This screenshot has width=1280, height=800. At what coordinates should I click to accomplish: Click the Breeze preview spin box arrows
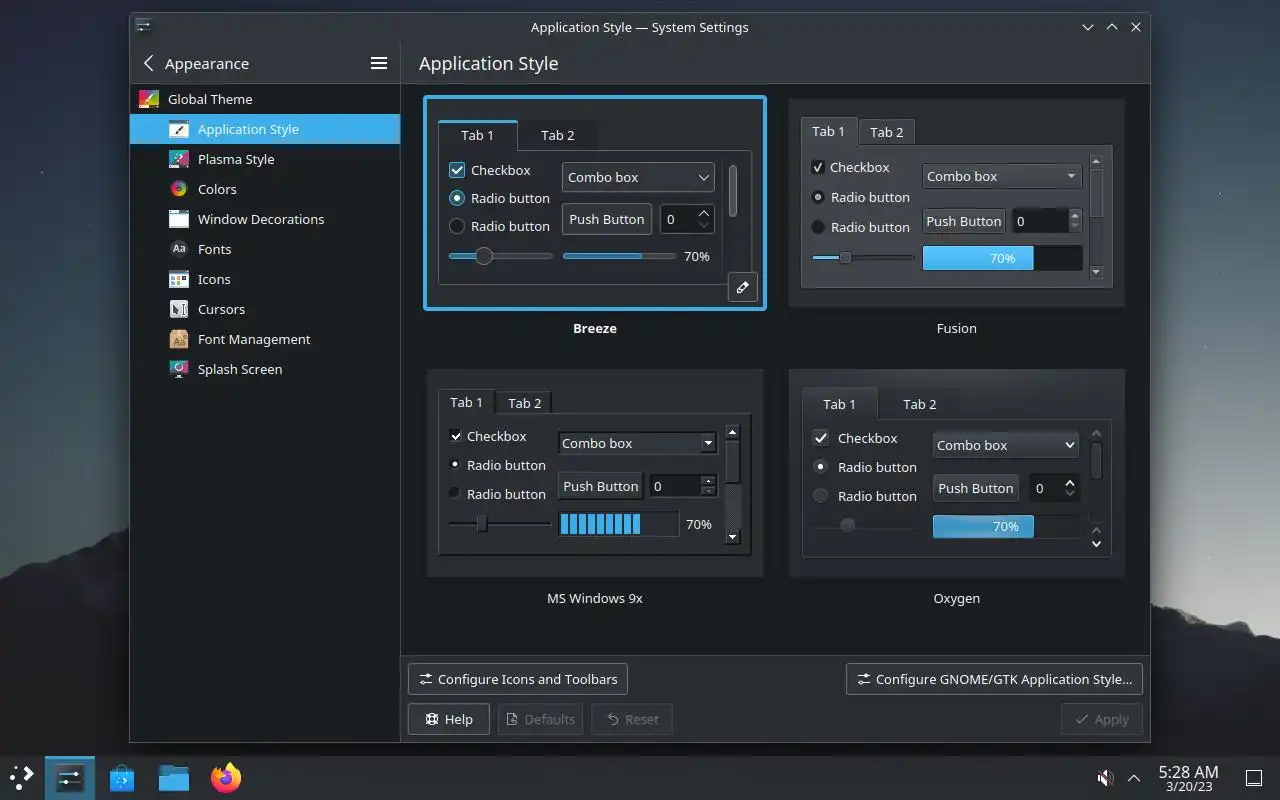(x=704, y=219)
